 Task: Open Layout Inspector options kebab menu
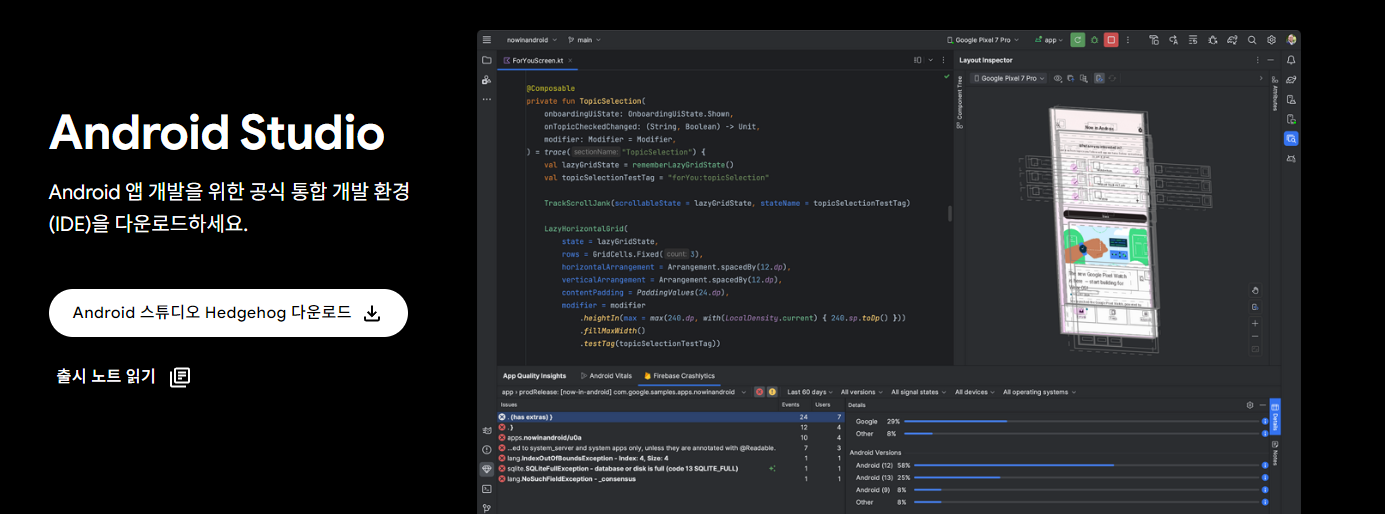point(1258,60)
